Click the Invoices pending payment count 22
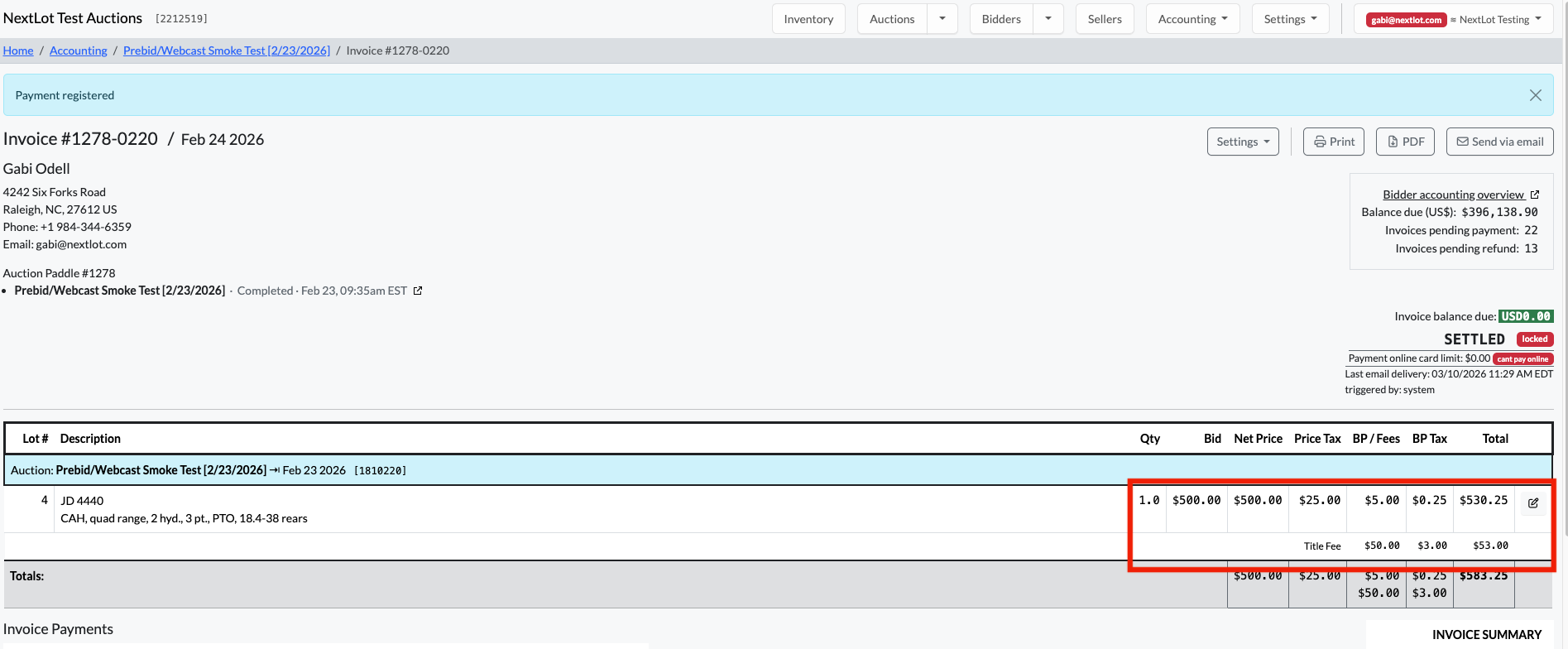This screenshot has width=1568, height=649. pyautogui.click(x=1531, y=230)
